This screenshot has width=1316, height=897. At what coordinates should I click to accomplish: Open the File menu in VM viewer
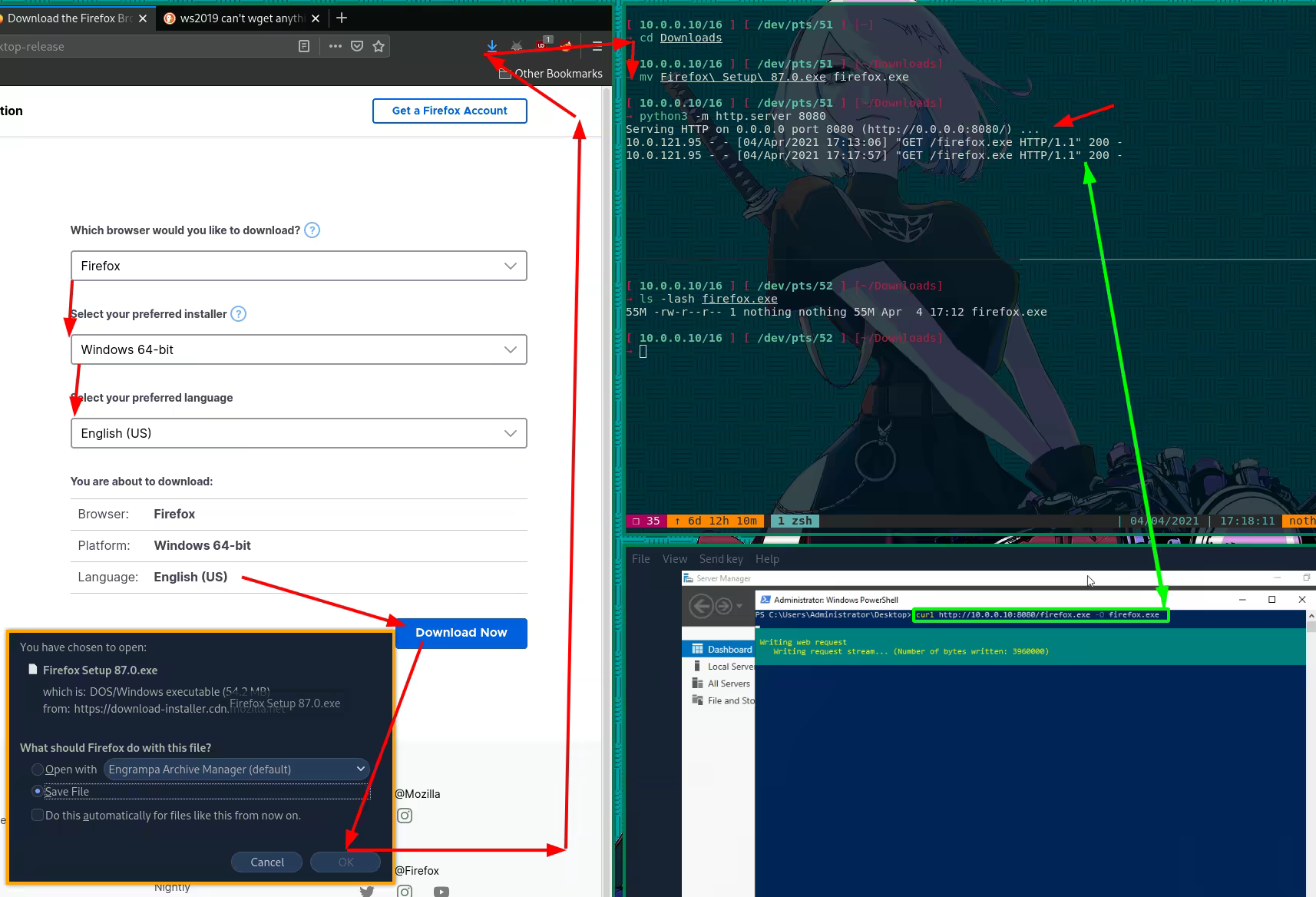click(641, 559)
